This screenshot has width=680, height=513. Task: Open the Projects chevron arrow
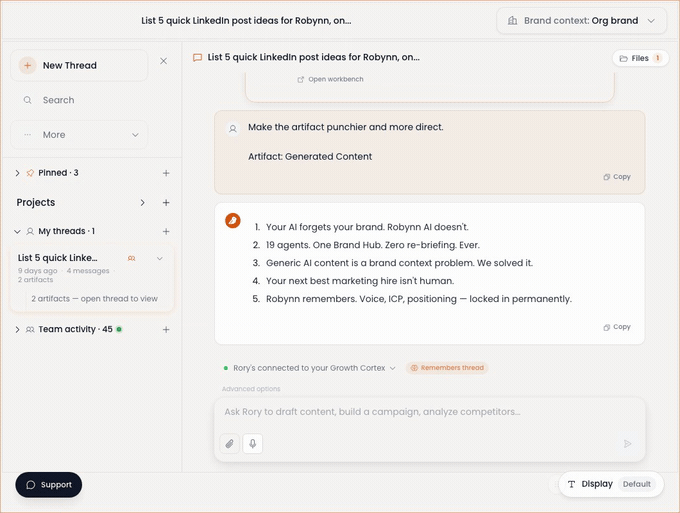pos(142,203)
